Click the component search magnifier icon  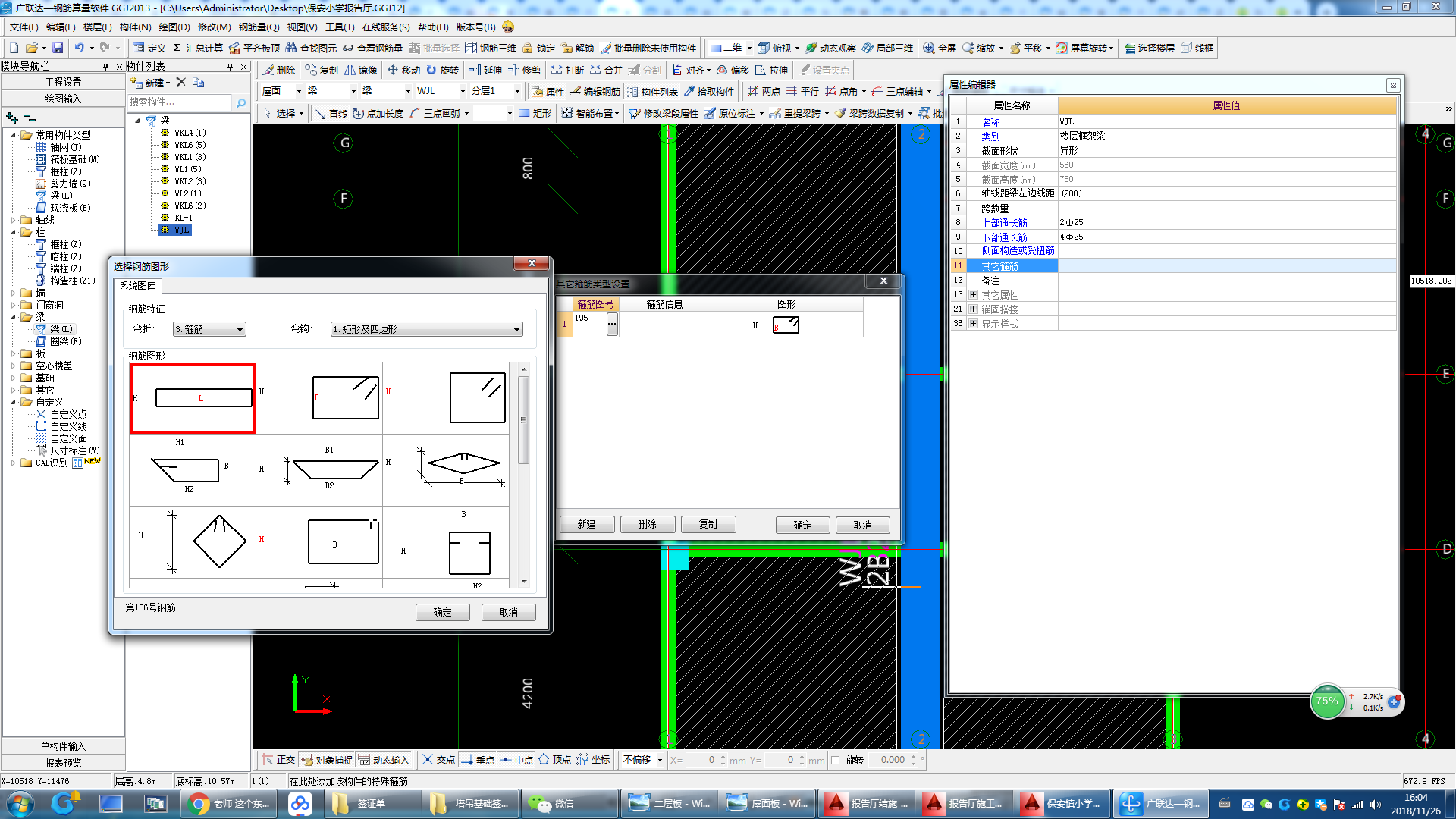240,102
